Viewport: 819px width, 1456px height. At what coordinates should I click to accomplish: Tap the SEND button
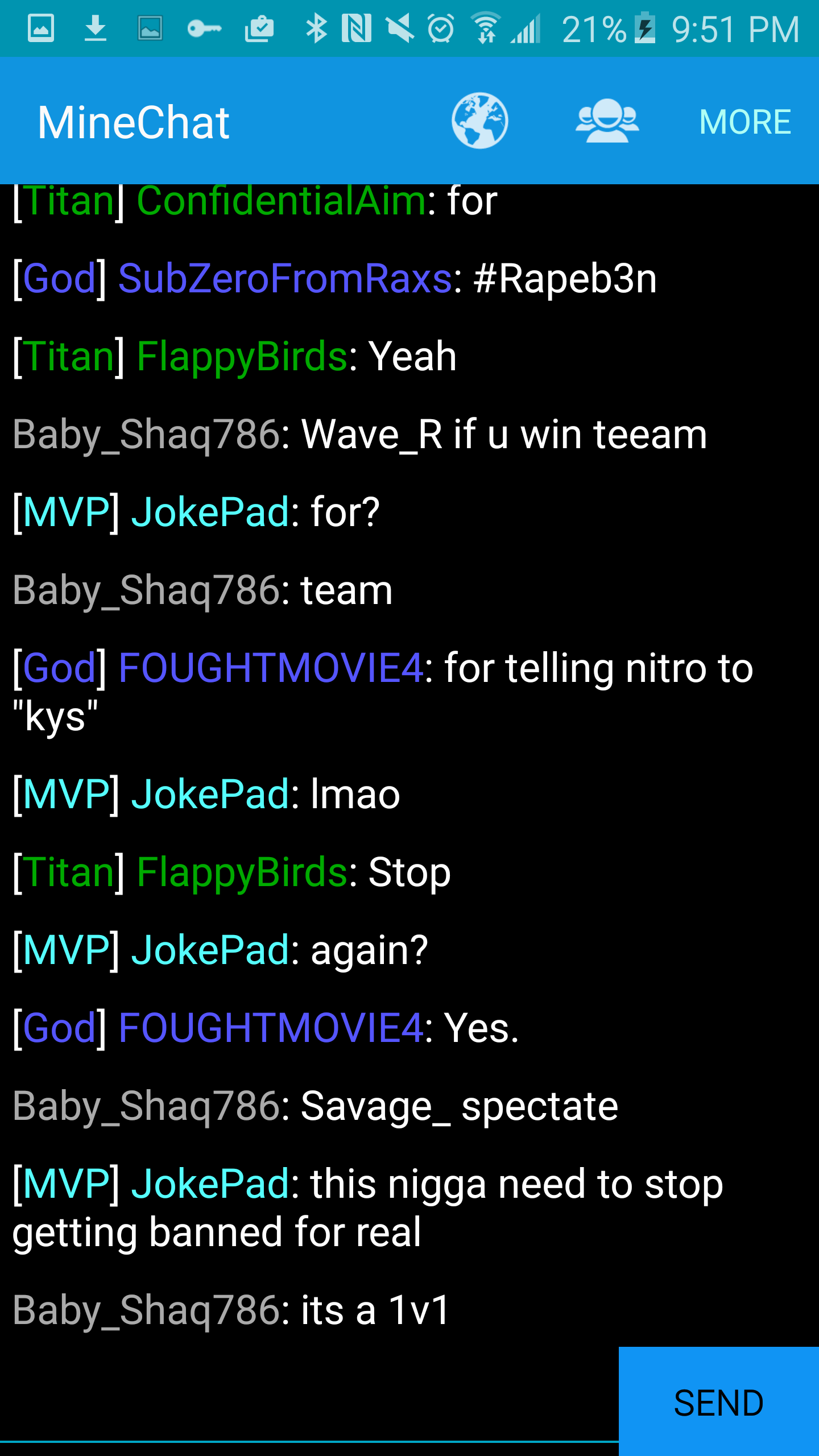[719, 1401]
